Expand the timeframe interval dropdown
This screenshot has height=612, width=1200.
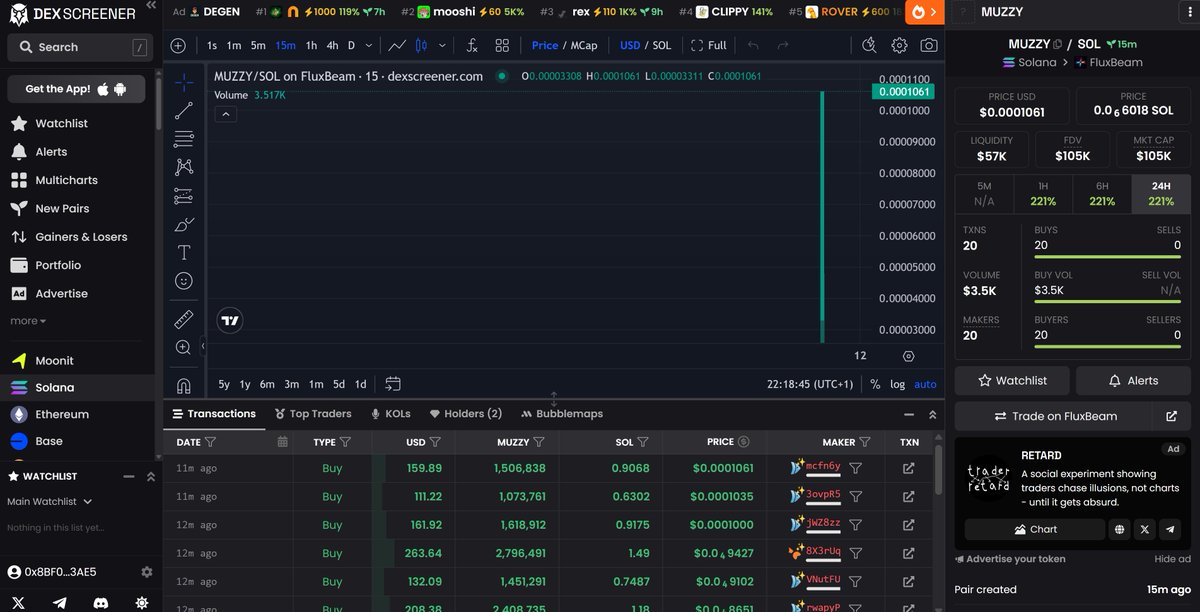tap(369, 45)
